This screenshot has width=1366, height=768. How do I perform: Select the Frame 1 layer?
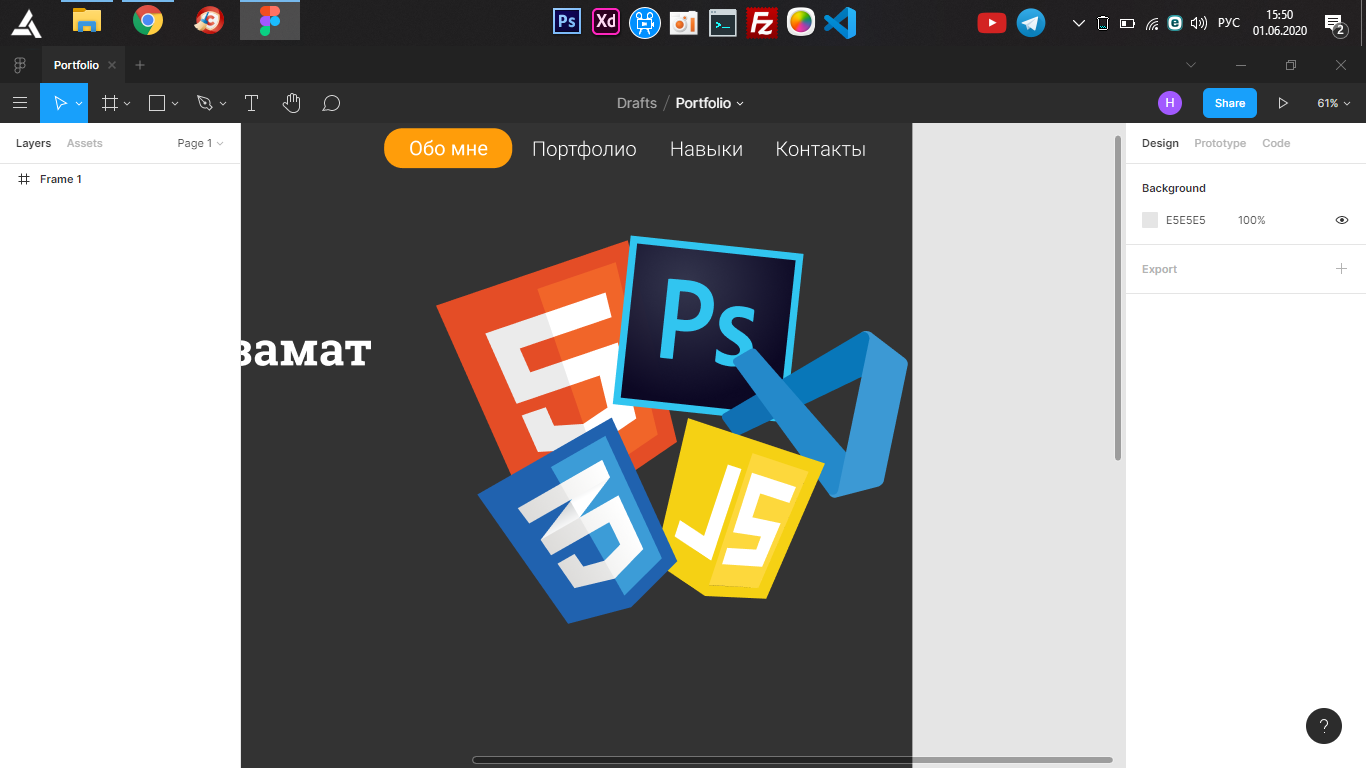[x=61, y=179]
